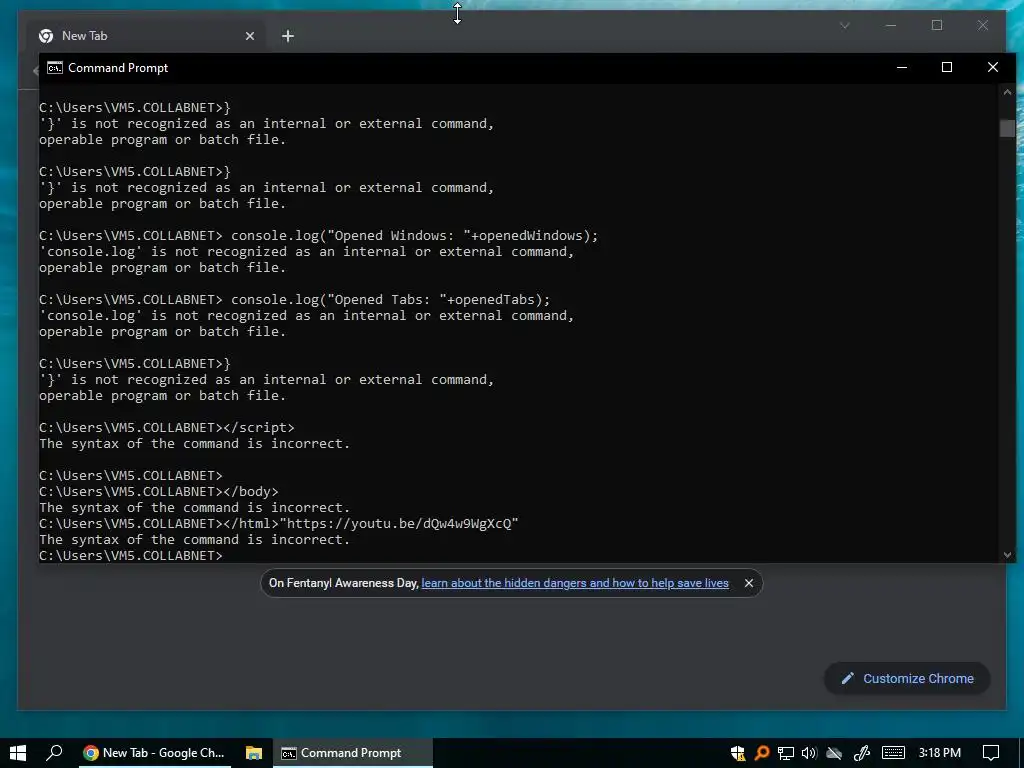Click the console.log "Opened Windows" command line
The image size is (1024, 768).
click(319, 236)
